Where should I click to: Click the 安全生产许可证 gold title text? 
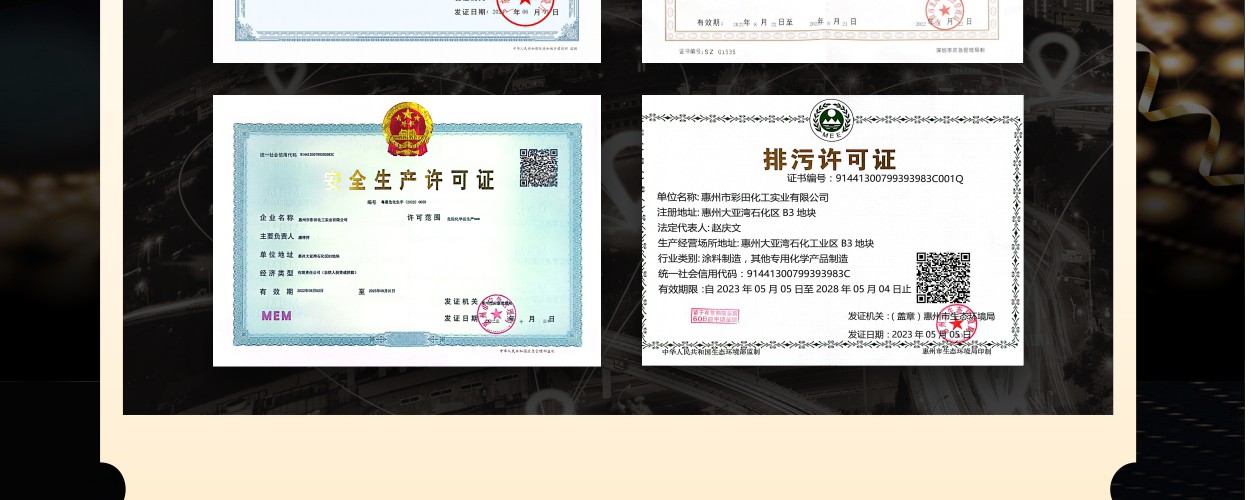[408, 181]
